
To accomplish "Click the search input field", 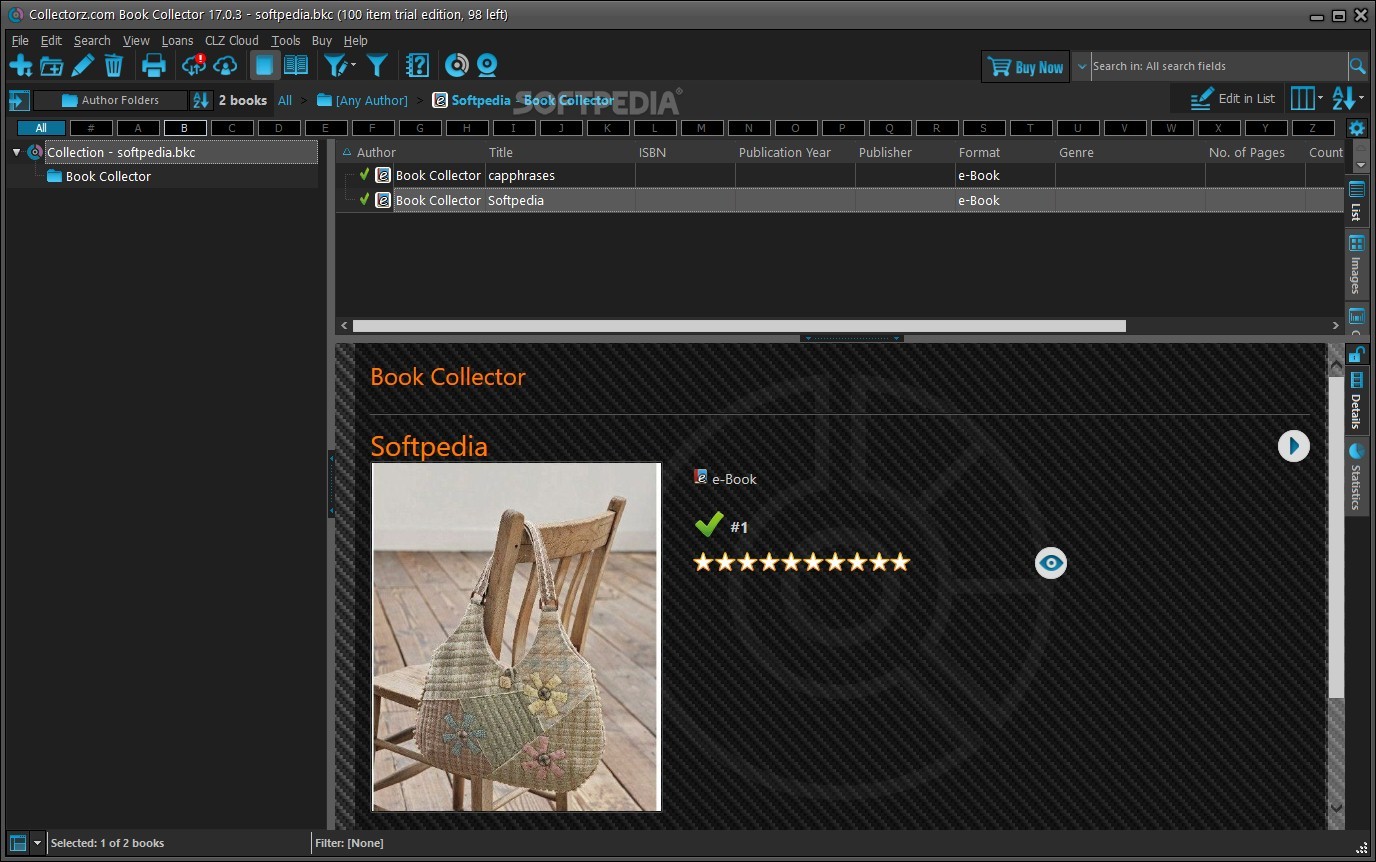I will coord(1218,66).
